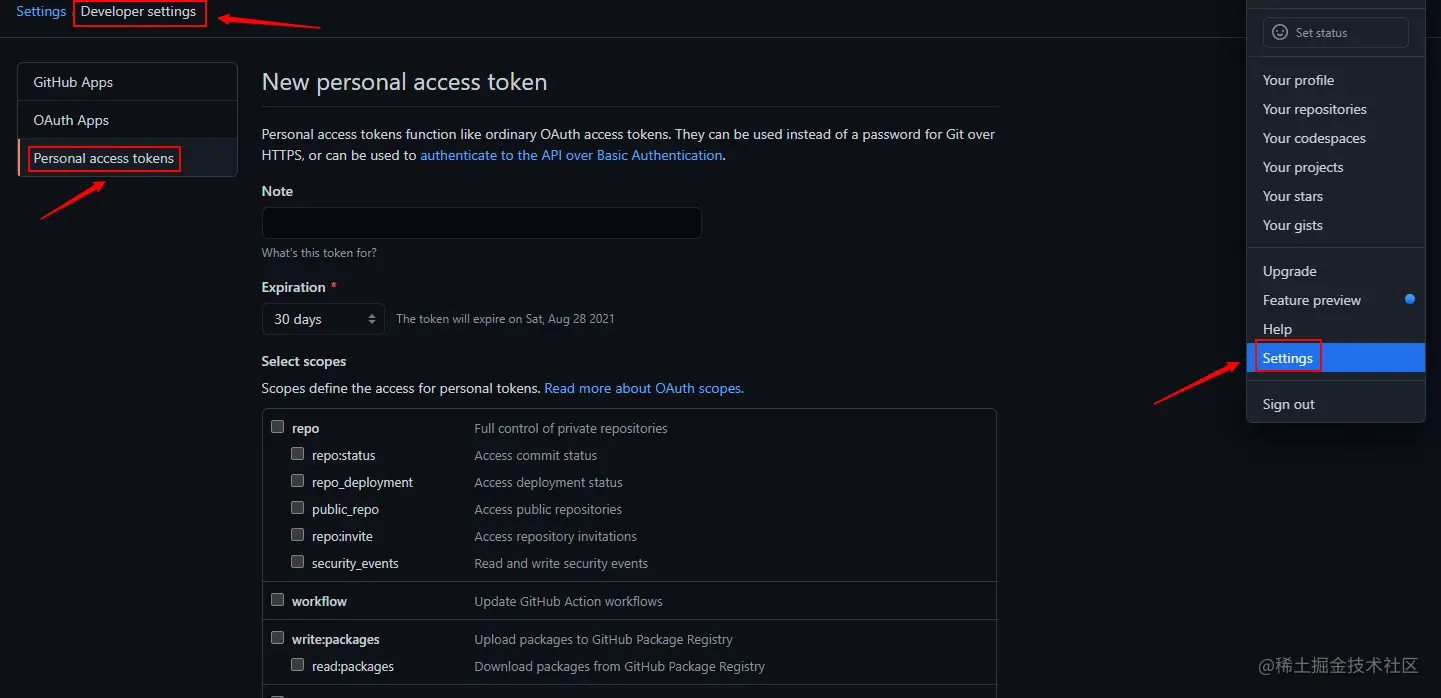
Task: Open GitHub Apps in the sidebar
Action: pos(128,82)
